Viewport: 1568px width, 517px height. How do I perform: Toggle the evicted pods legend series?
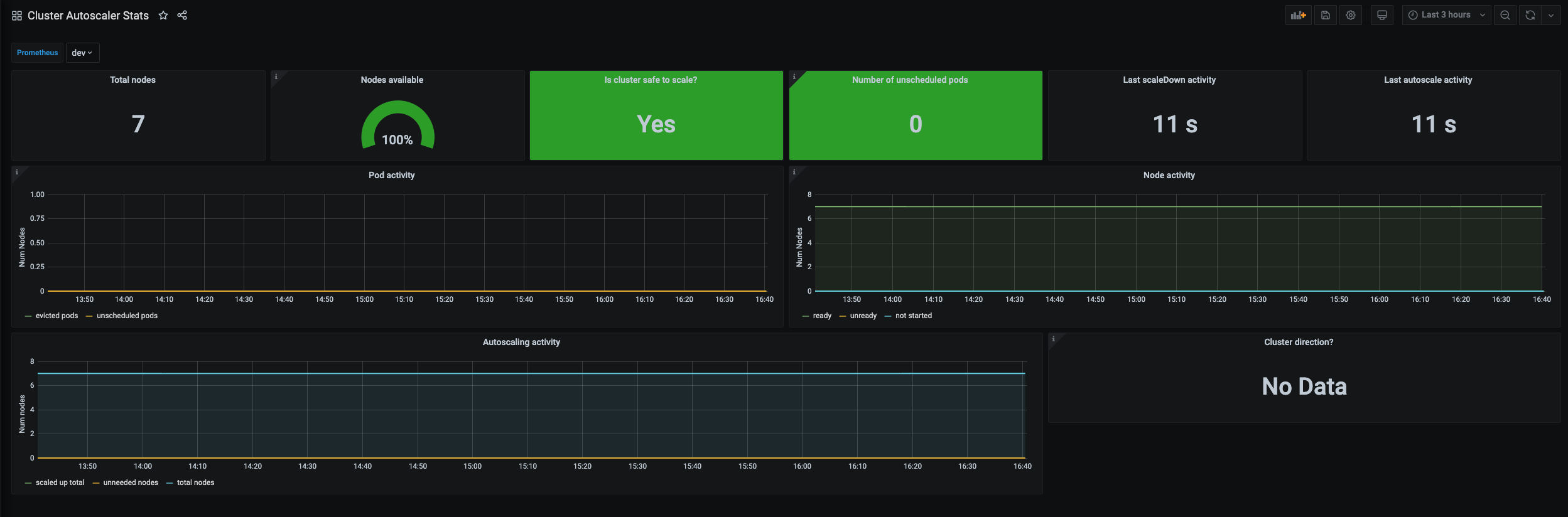click(57, 316)
